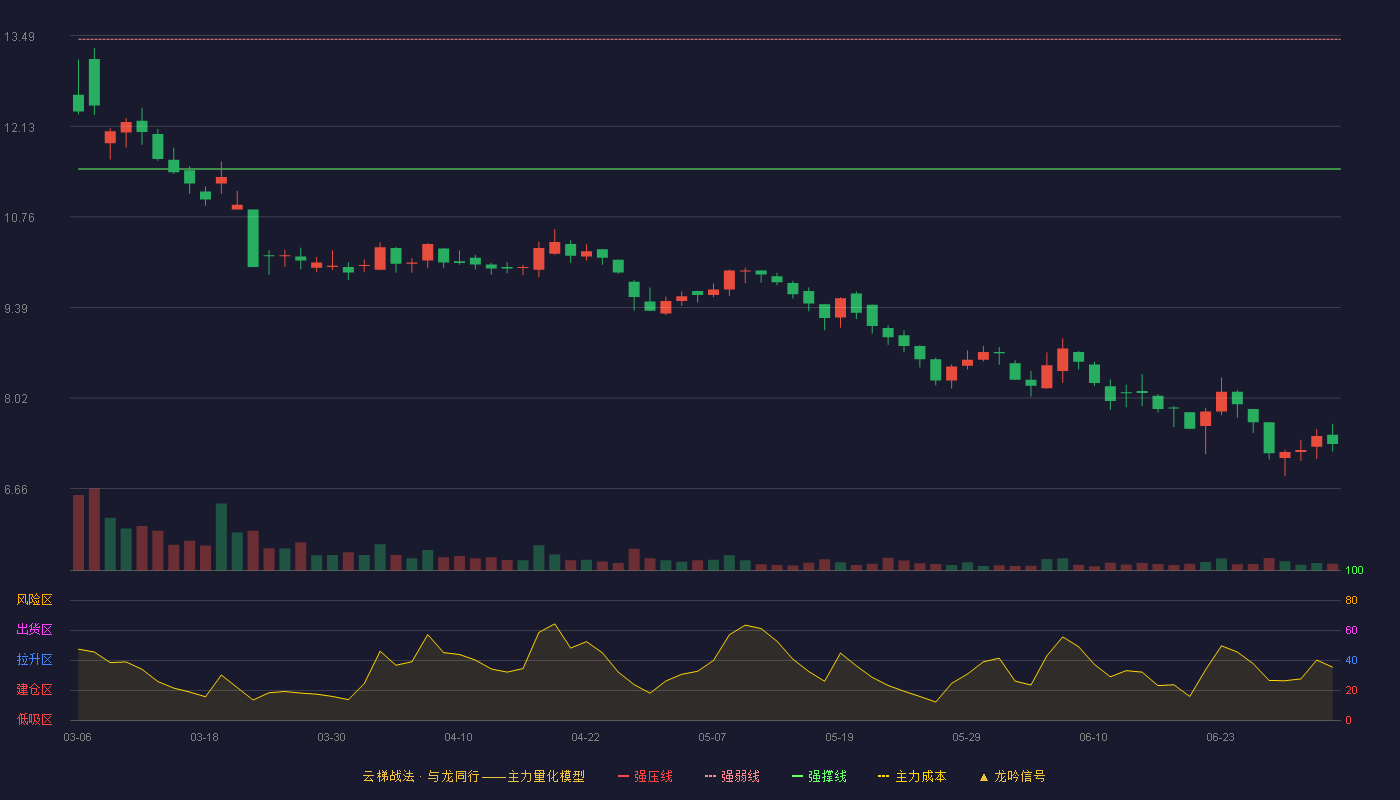1400x800 pixels.
Task: Click the 出货区 zone label
Action: 34,630
